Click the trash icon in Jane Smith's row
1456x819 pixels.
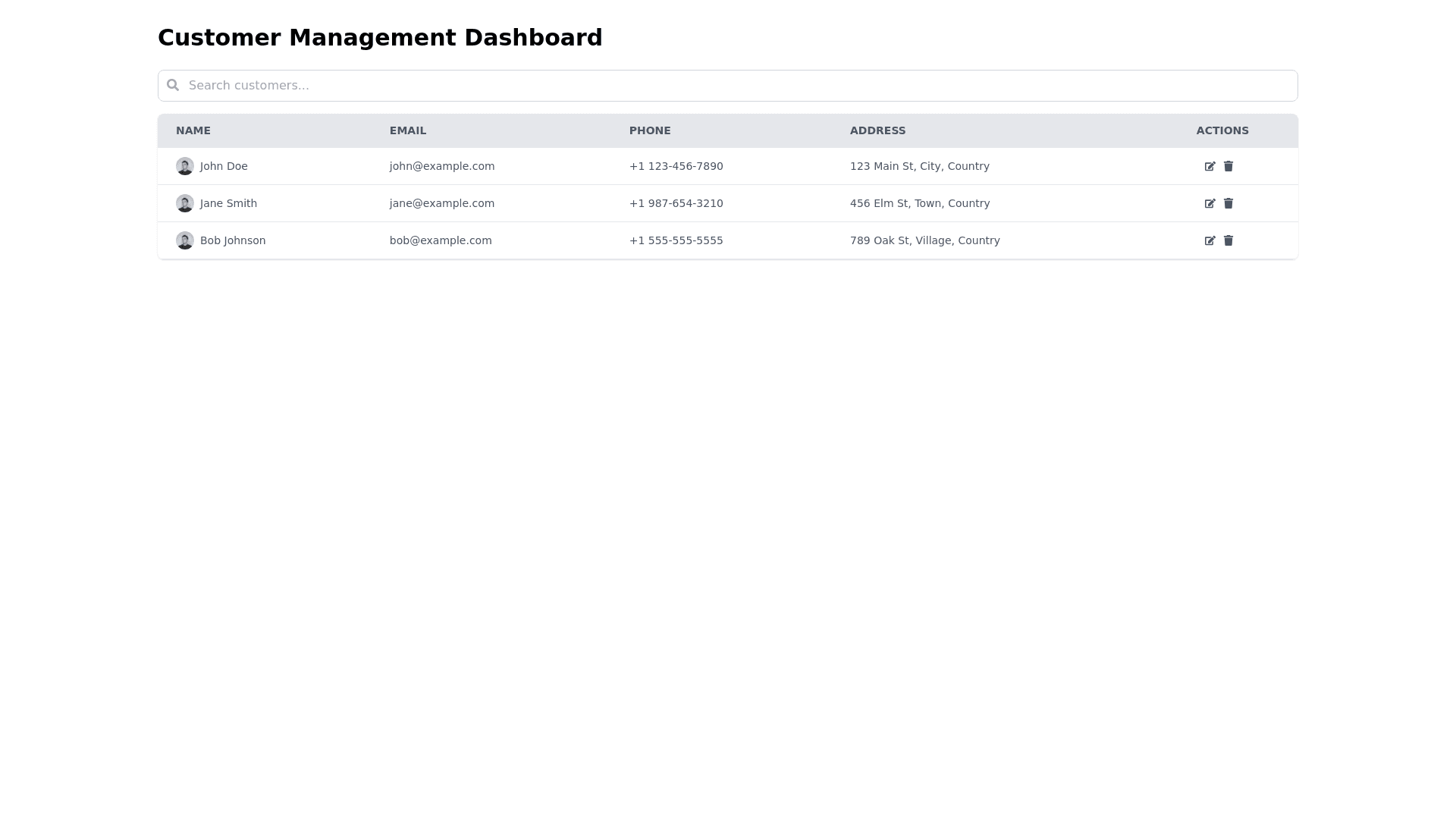[1228, 203]
